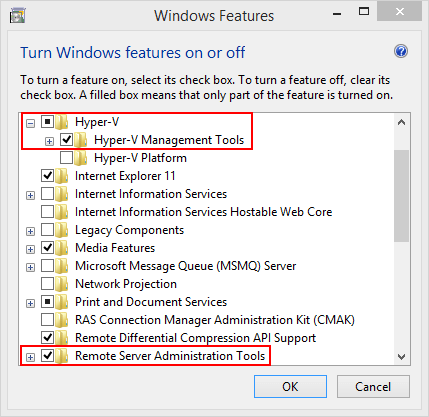Viewport: 429px width, 417px height.
Task: Expand Remote Server Administration Tools node
Action: 30,357
